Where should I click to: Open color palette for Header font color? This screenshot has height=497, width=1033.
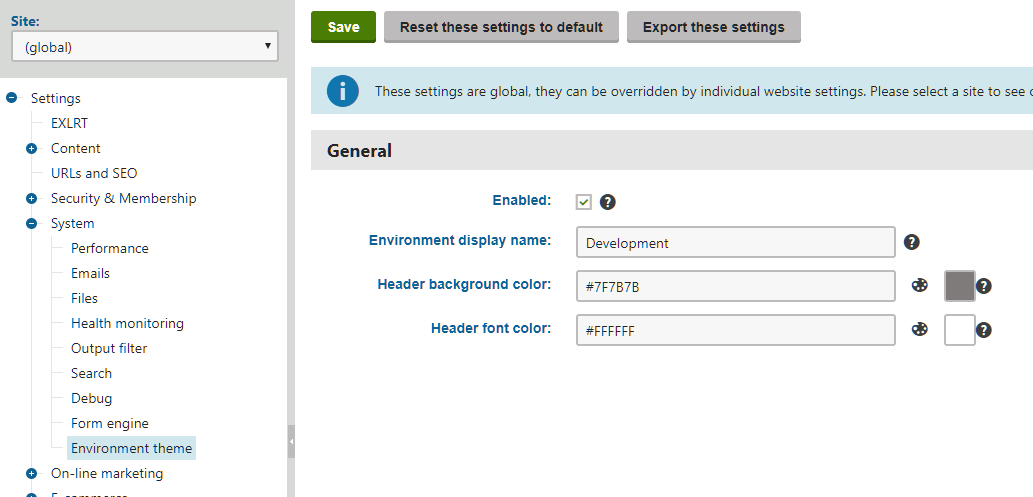(x=919, y=329)
